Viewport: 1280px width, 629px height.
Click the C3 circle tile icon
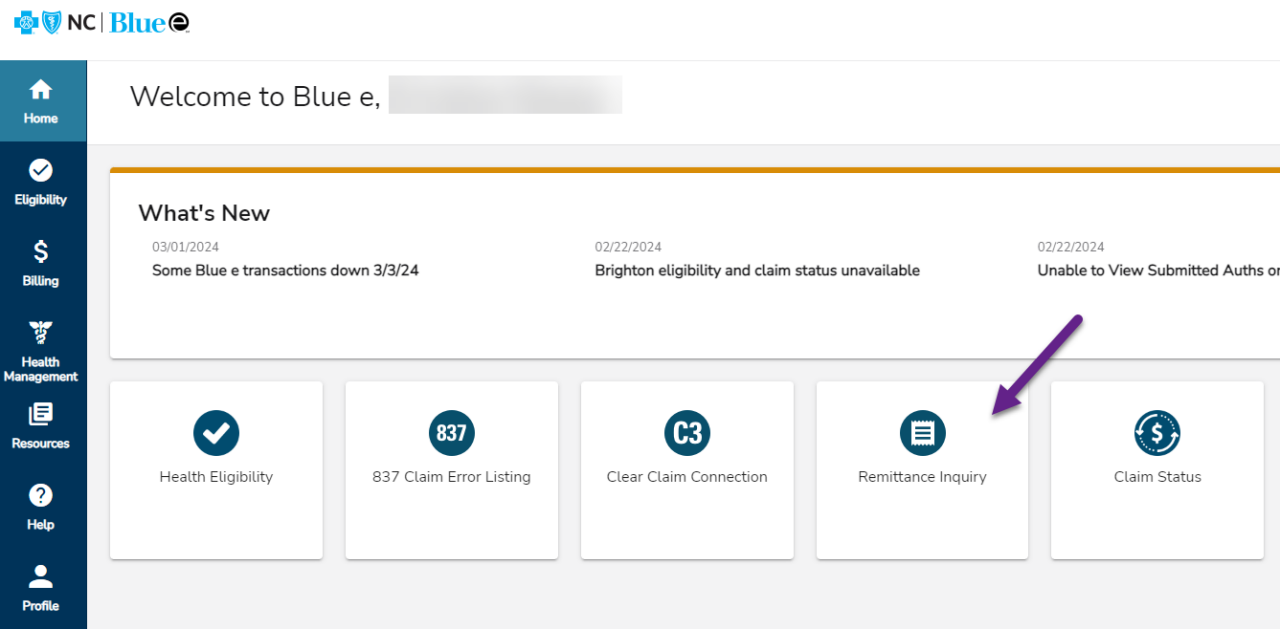(x=687, y=433)
